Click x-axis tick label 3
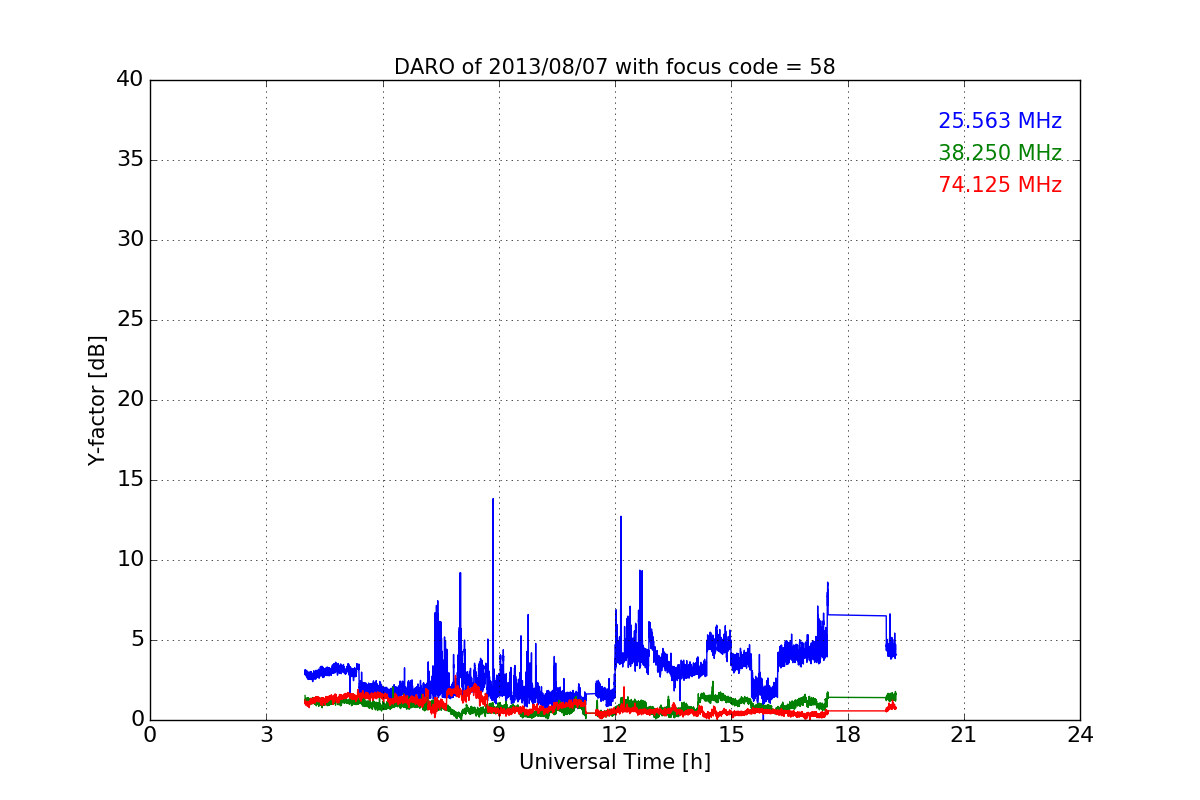Screen dimensions: 1200x800 (x=266, y=735)
